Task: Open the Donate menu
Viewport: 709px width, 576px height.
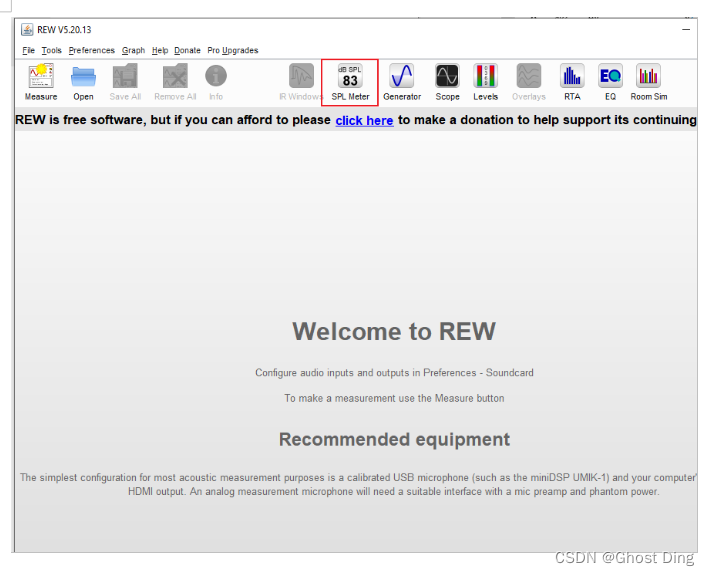Action: tap(187, 50)
